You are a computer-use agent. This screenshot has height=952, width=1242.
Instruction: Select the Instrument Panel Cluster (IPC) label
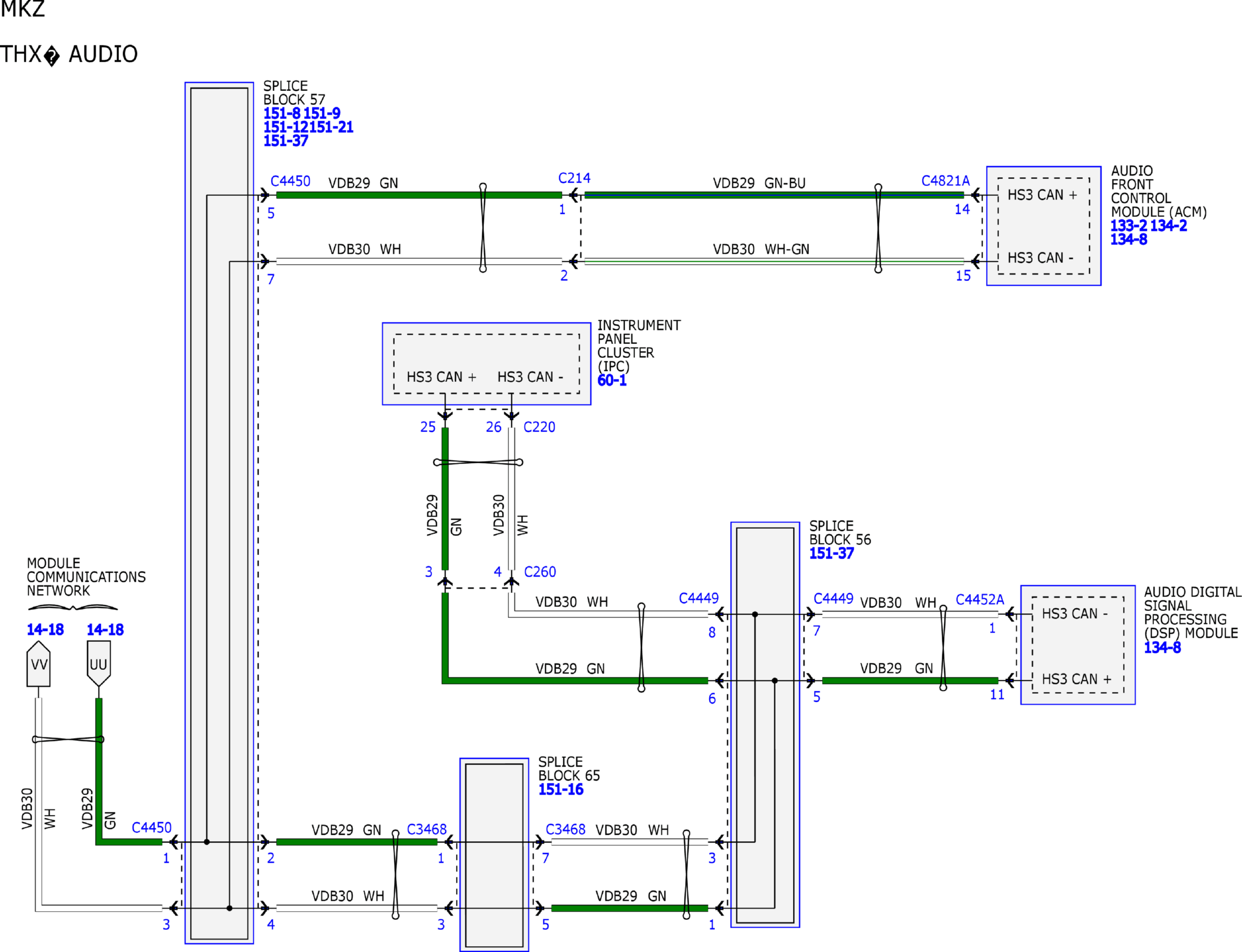pyautogui.click(x=639, y=346)
